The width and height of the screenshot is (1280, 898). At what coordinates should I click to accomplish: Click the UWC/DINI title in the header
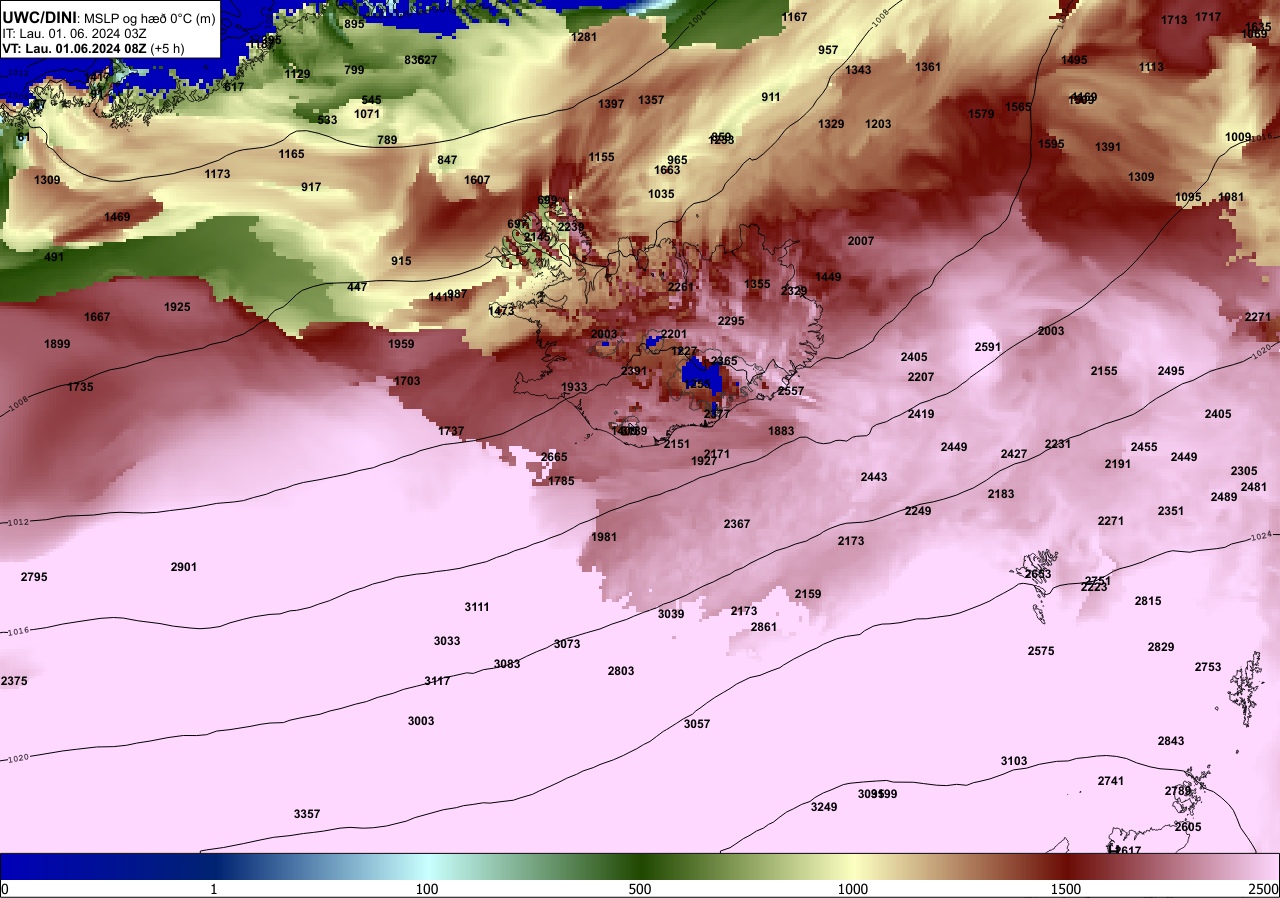[39, 16]
